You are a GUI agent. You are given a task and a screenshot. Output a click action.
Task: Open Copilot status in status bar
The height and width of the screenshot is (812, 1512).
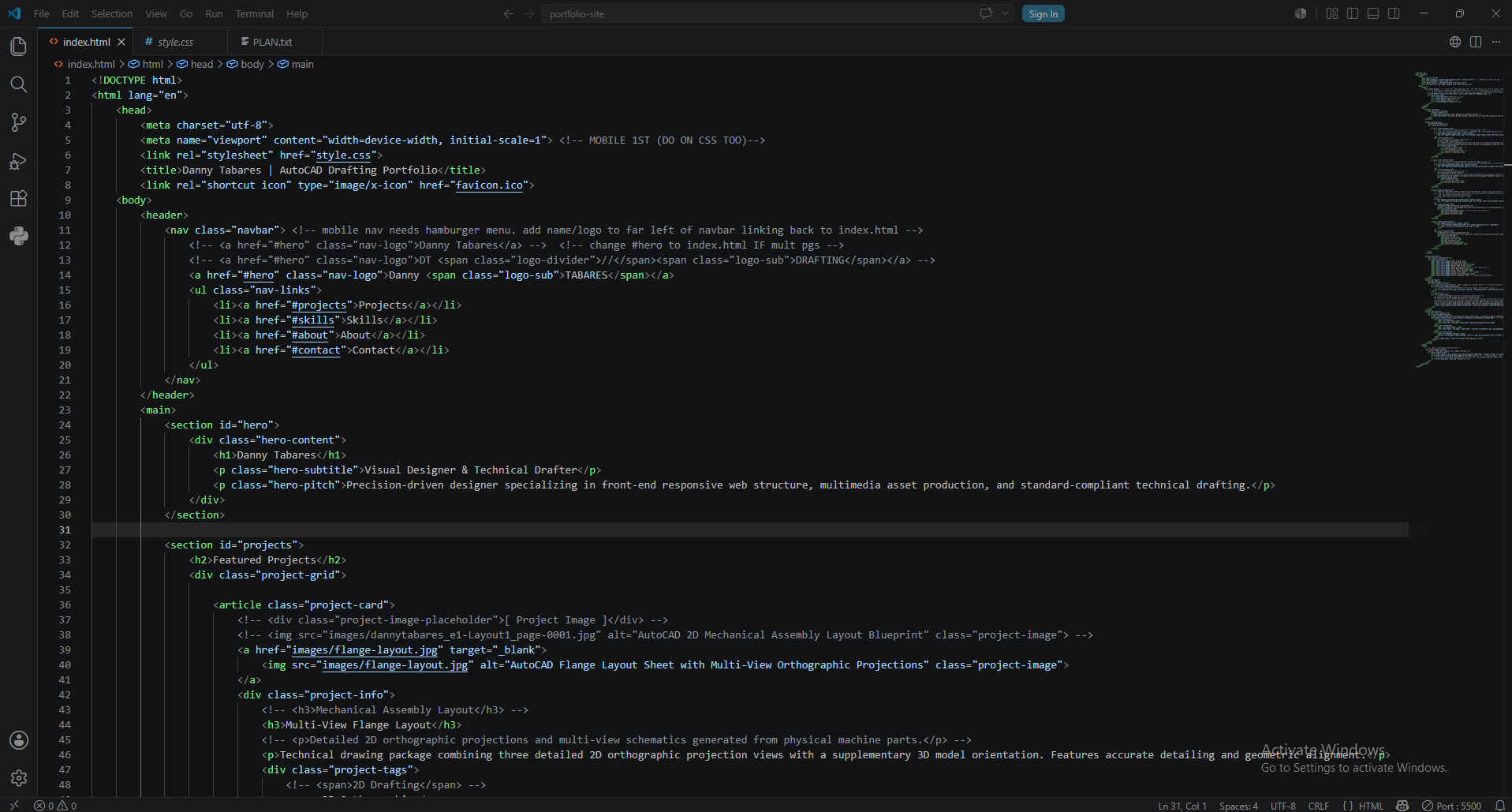point(1402,806)
